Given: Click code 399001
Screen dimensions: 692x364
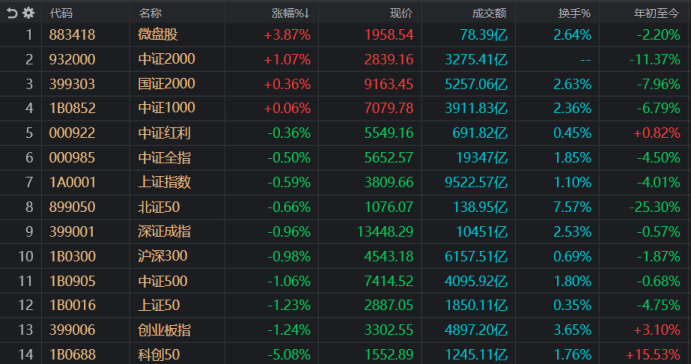Looking at the screenshot, I should 72,232.
